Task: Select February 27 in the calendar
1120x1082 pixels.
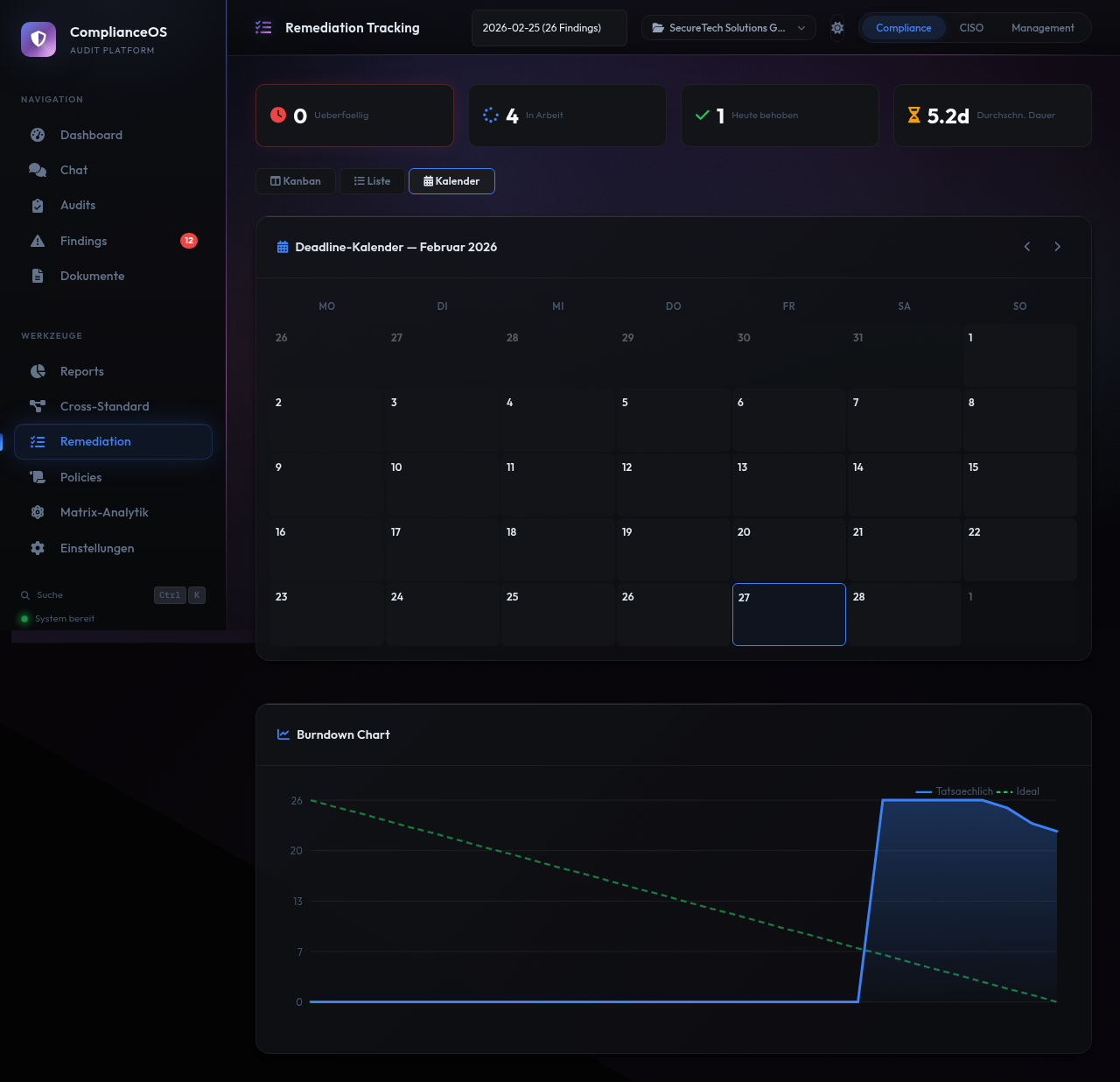Action: click(x=788, y=615)
